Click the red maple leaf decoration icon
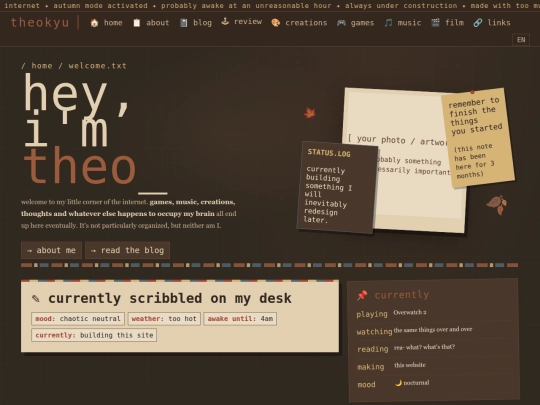This screenshot has width=540, height=405. [x=310, y=113]
